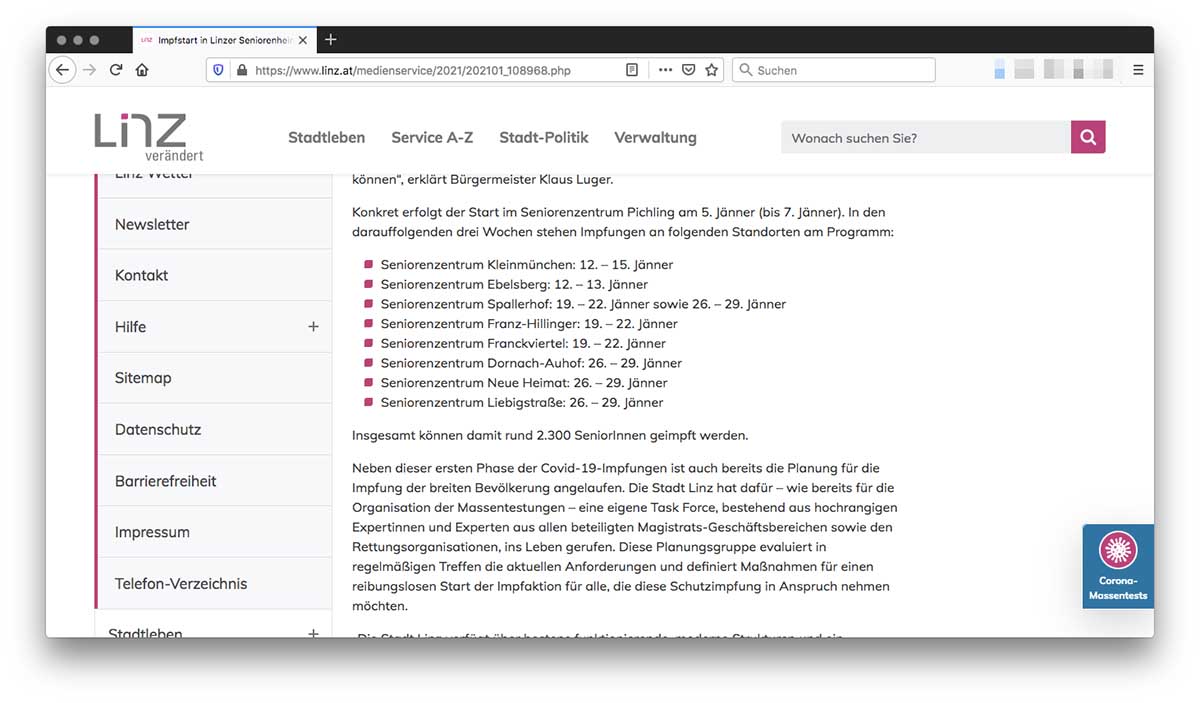This screenshot has width=1200, height=703.
Task: Go to Datenschutz page in sidebar
Action: (x=158, y=430)
